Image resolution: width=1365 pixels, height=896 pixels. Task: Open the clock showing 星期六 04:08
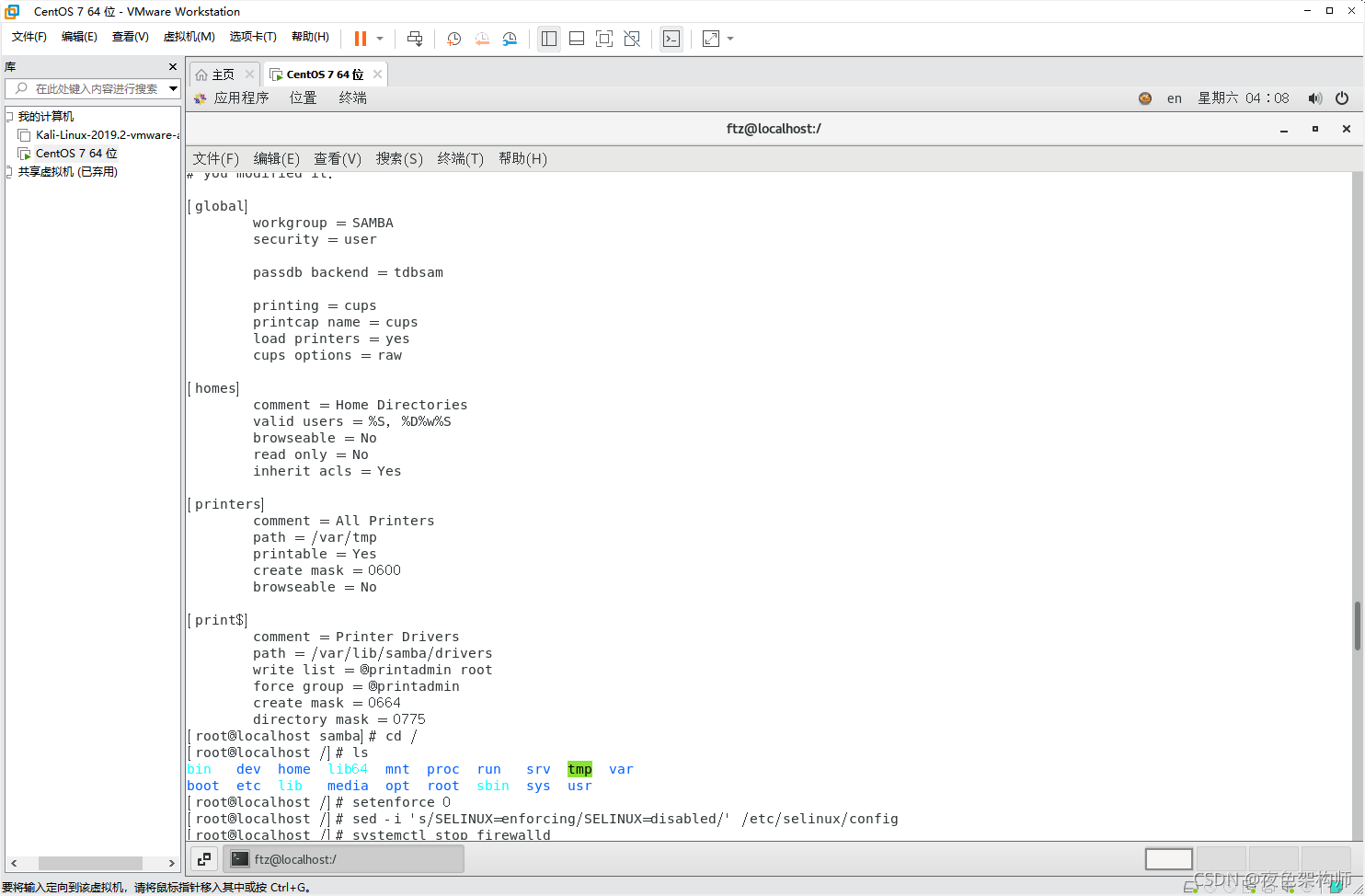(1244, 98)
